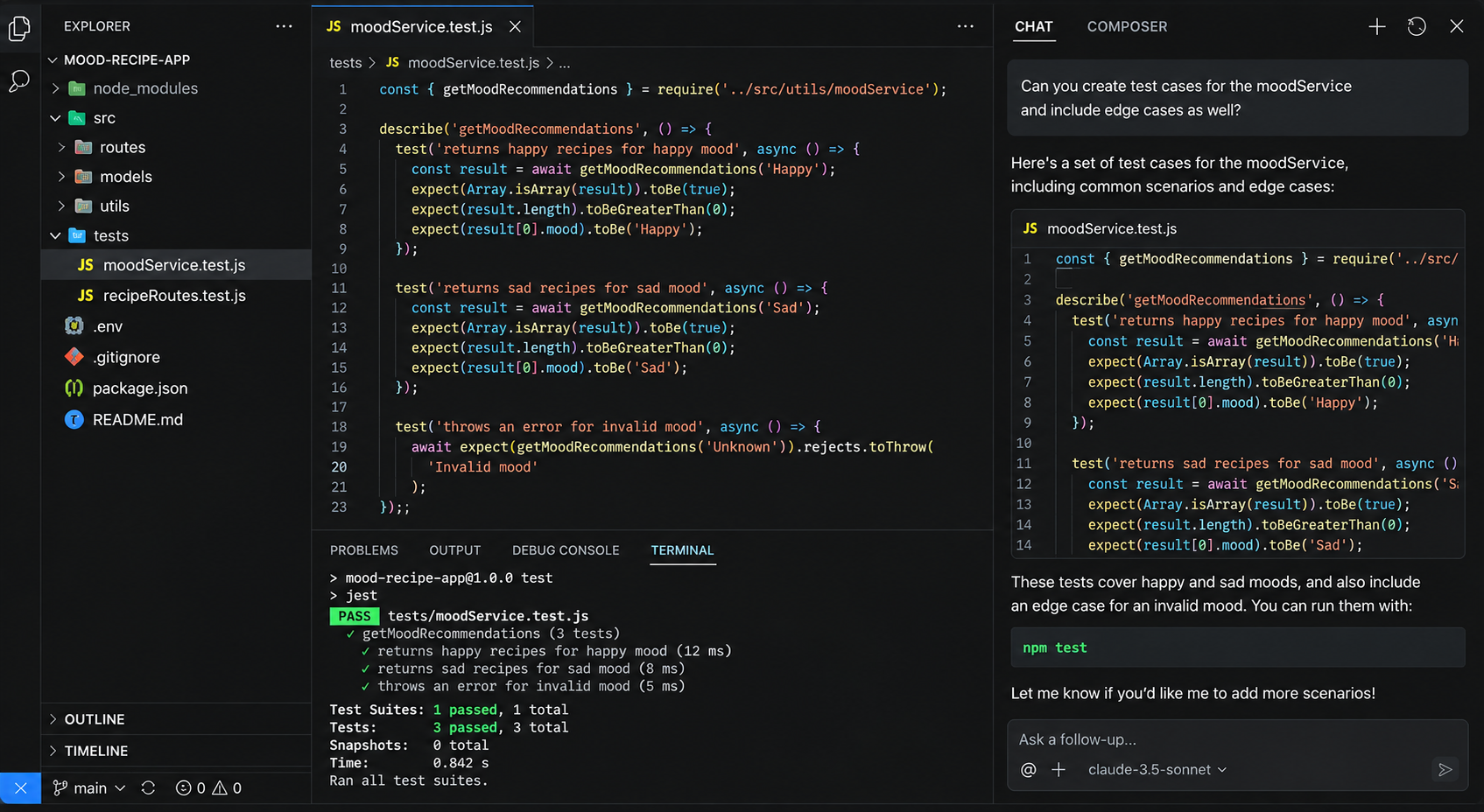Open moodService.test.js in the file tree
The image size is (1484, 812).
[x=176, y=265]
